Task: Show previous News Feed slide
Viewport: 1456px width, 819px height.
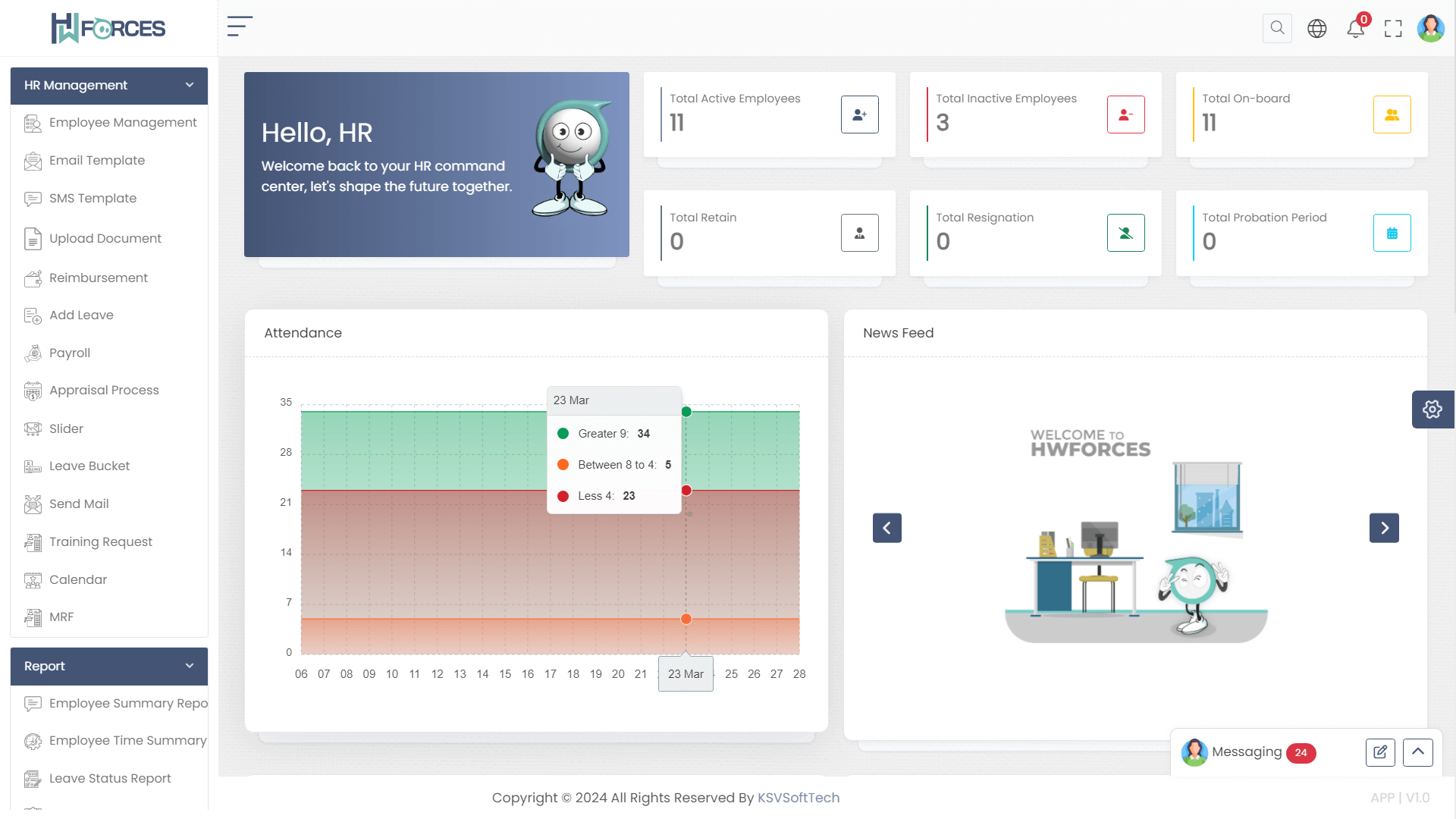Action: click(x=886, y=528)
